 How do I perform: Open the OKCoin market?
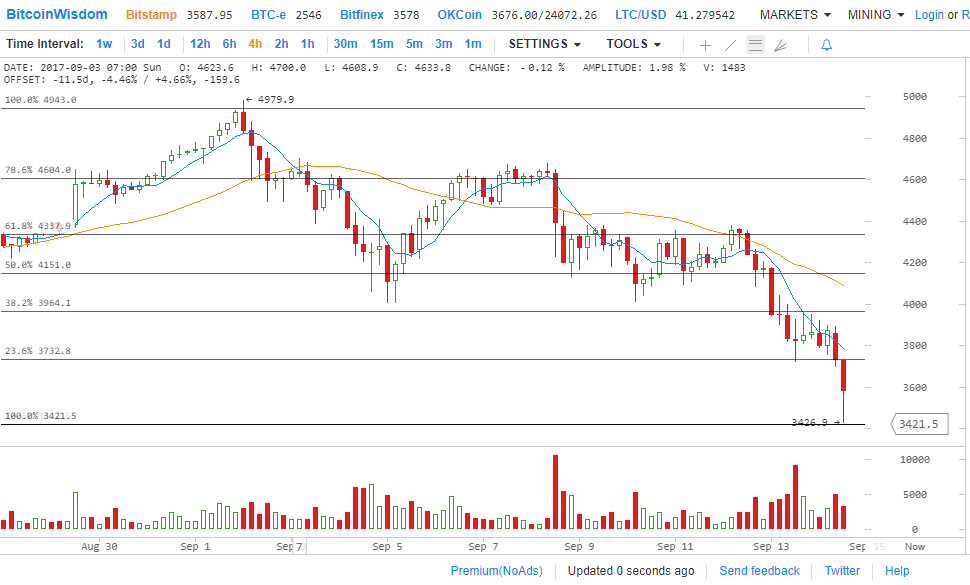[460, 15]
